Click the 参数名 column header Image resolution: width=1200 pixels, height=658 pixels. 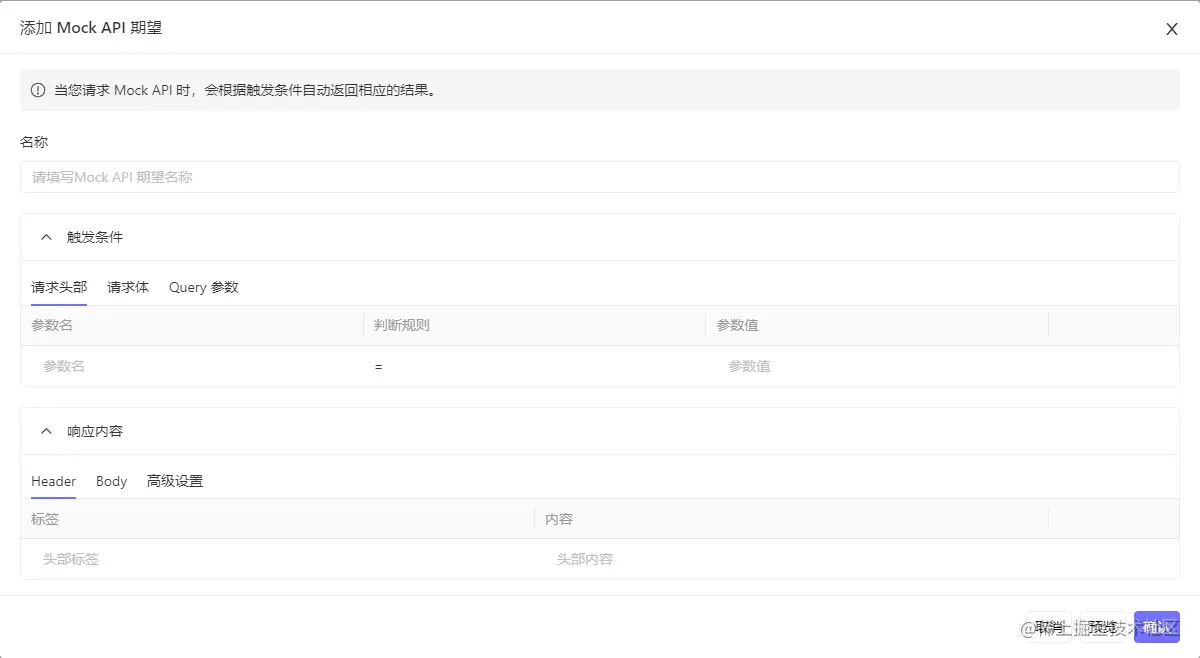(x=52, y=325)
